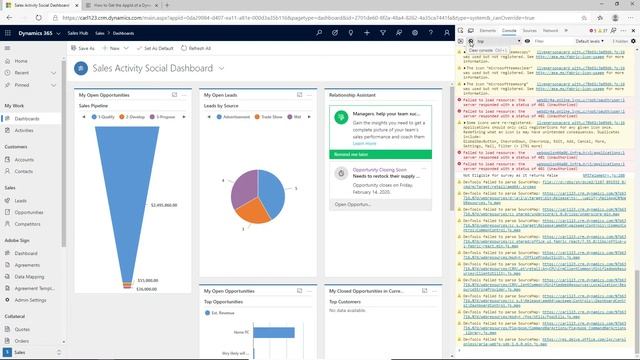Open dashboard selector chevron beside title

coord(221,68)
